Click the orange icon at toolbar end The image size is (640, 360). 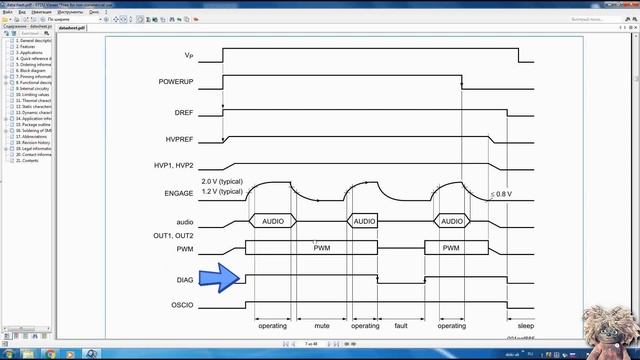click(196, 19)
